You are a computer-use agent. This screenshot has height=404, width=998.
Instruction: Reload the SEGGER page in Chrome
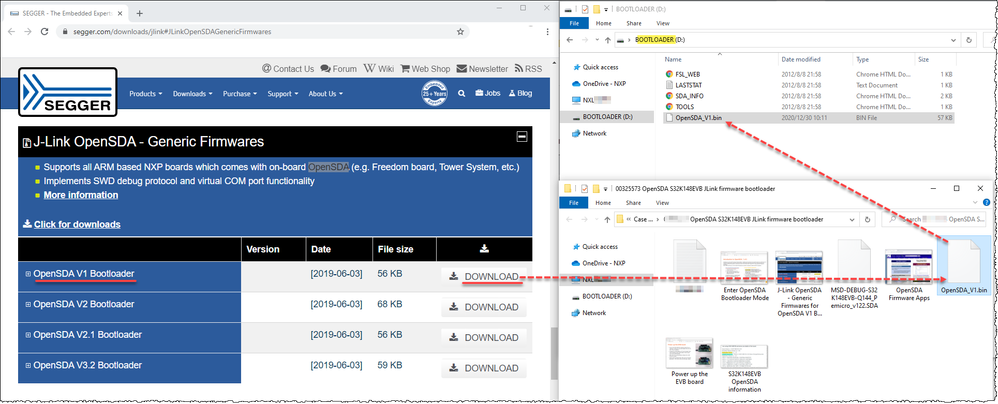coord(45,31)
